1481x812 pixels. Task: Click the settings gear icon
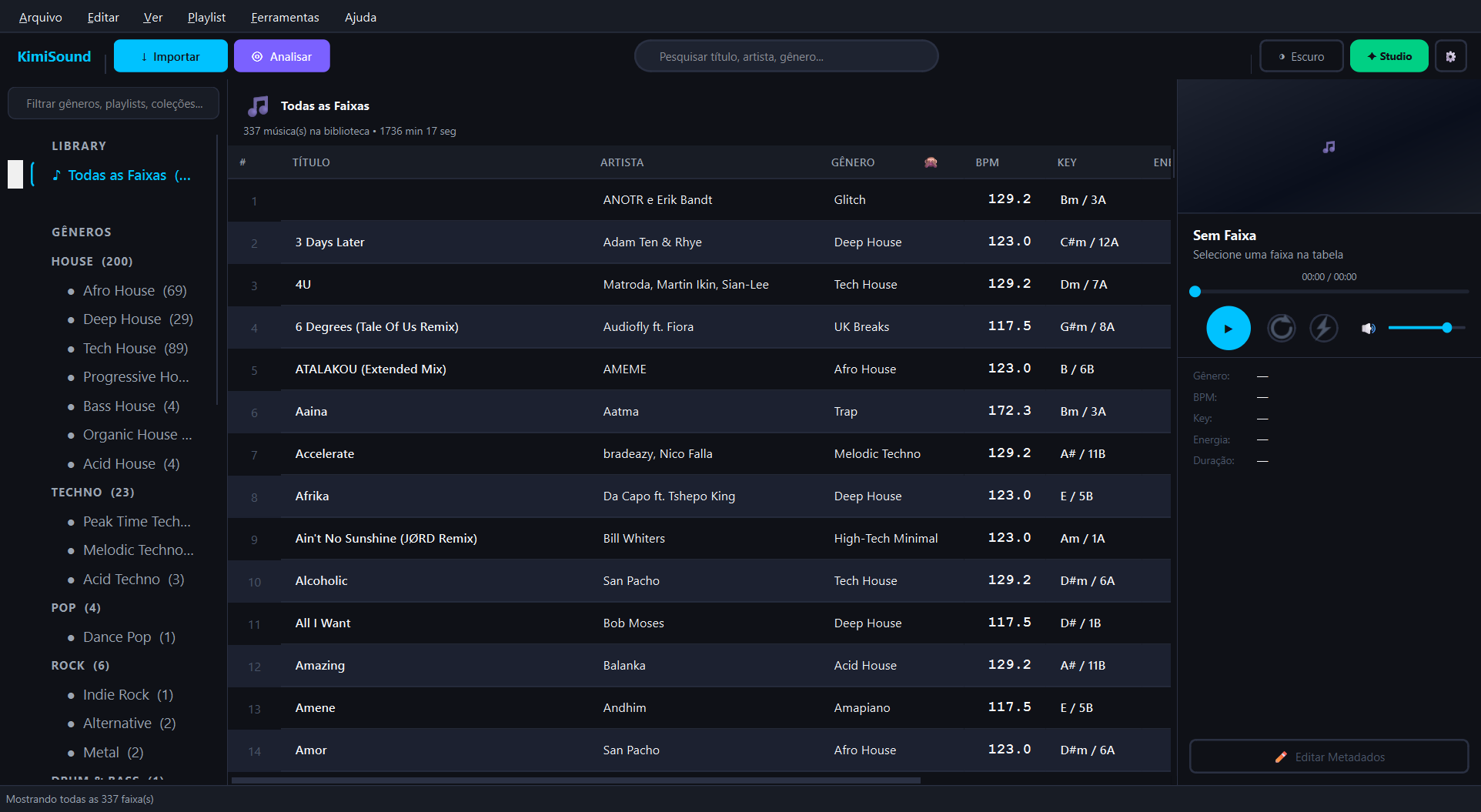click(1450, 56)
